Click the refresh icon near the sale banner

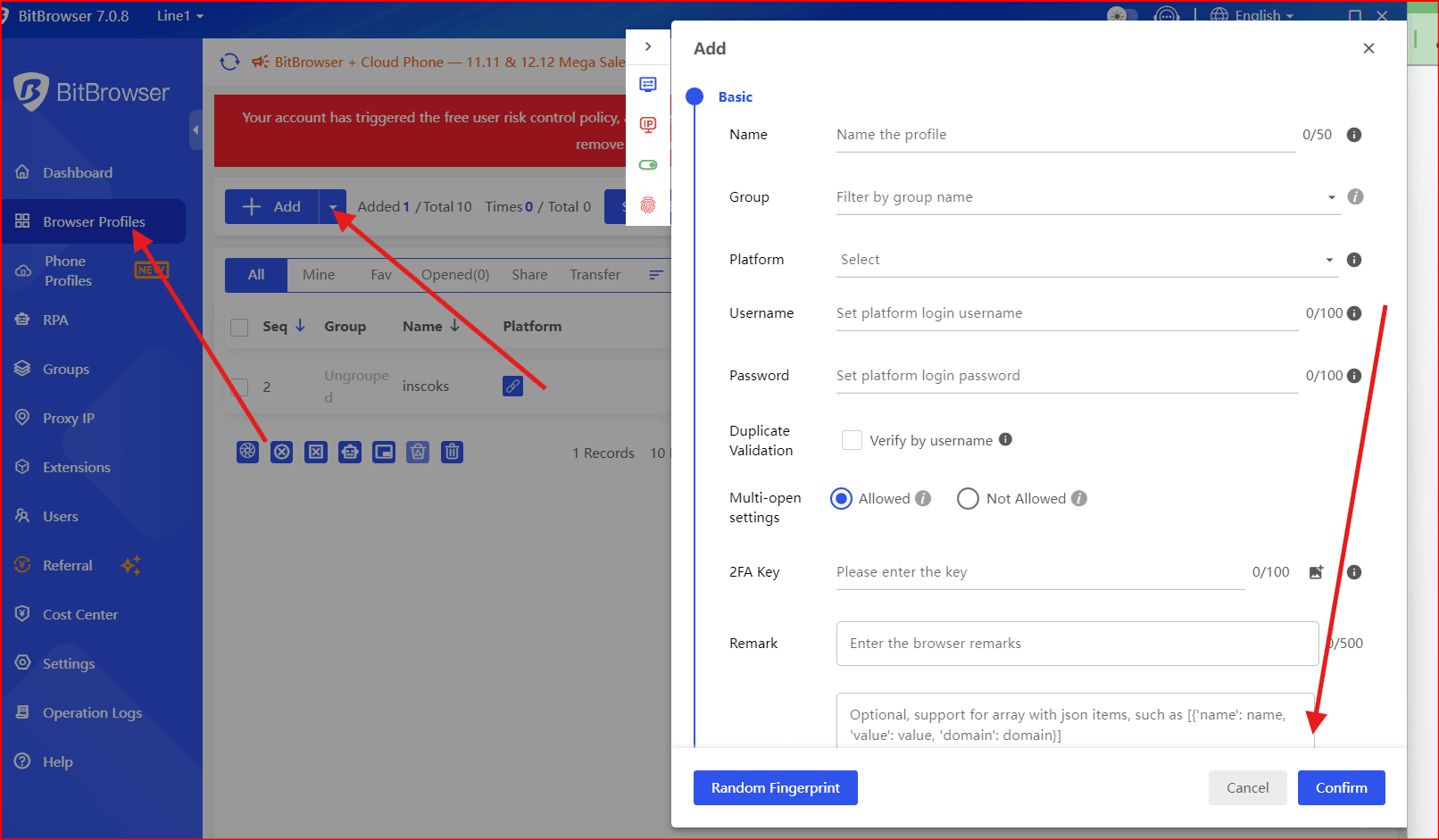pos(230,62)
